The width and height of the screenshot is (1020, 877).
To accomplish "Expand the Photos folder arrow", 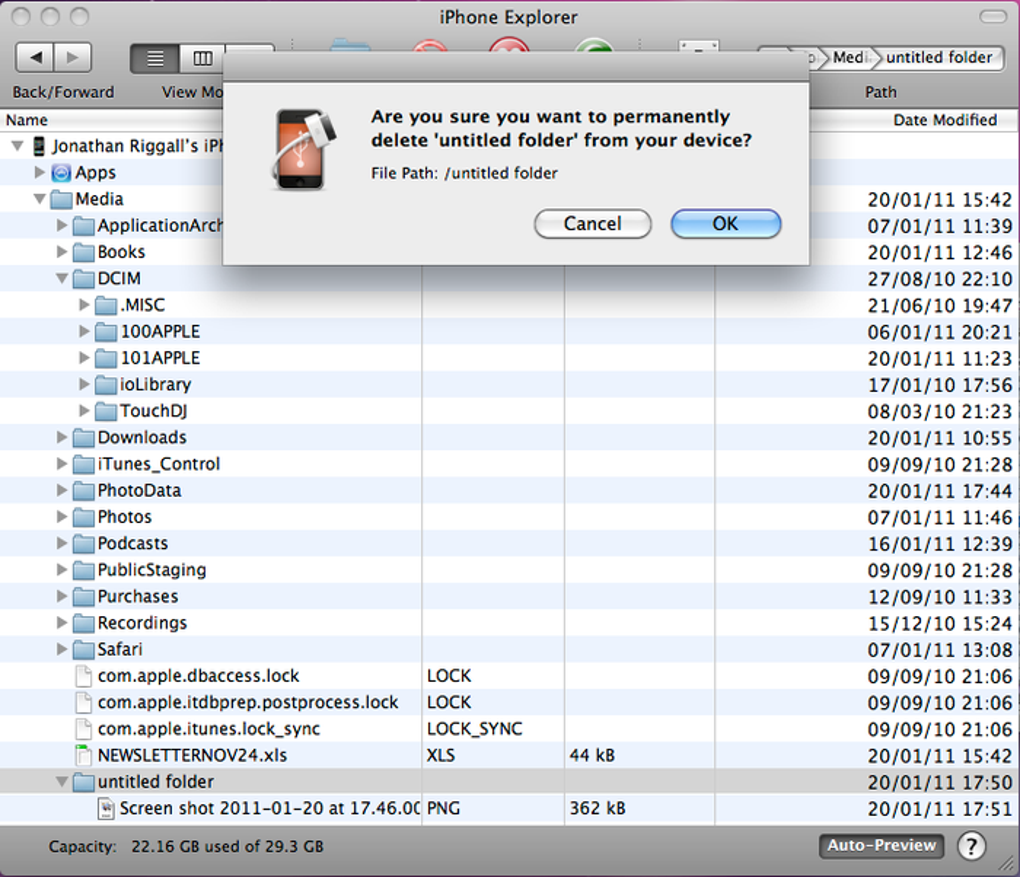I will (62, 517).
